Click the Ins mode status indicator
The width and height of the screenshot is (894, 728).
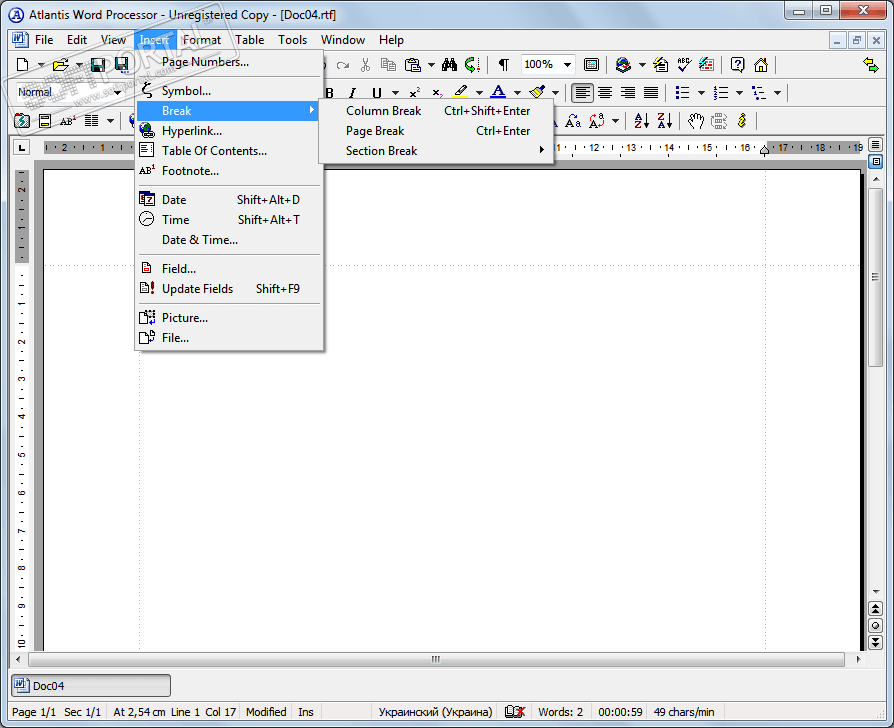(306, 711)
